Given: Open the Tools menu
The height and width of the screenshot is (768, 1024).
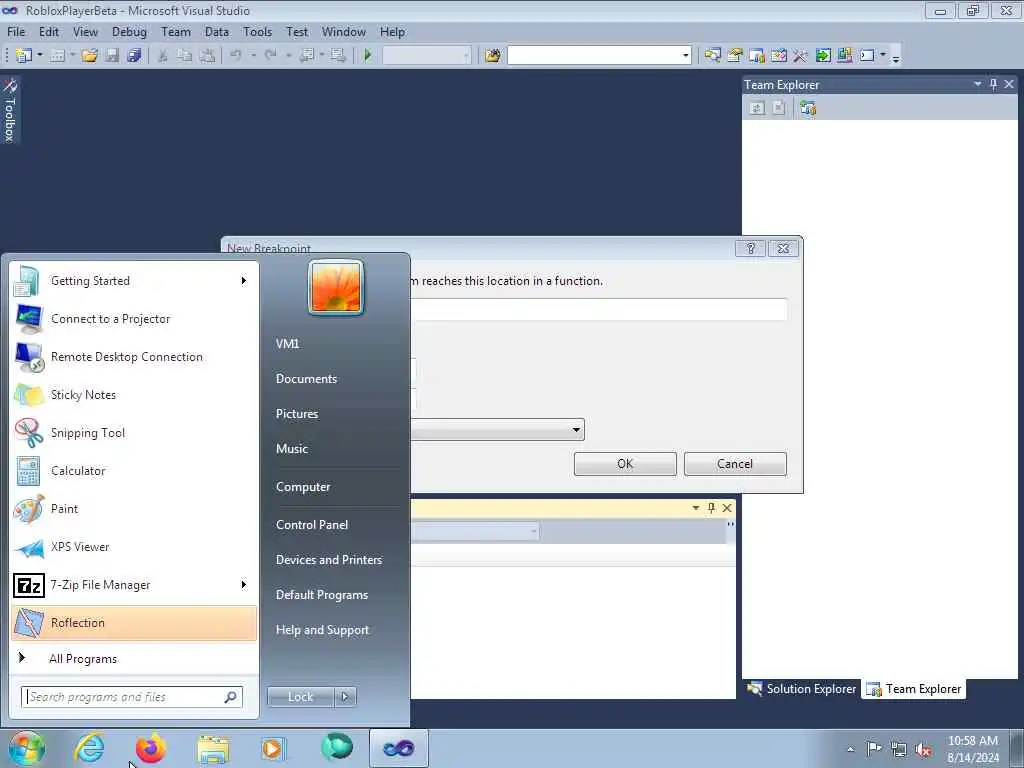Looking at the screenshot, I should pos(257,32).
